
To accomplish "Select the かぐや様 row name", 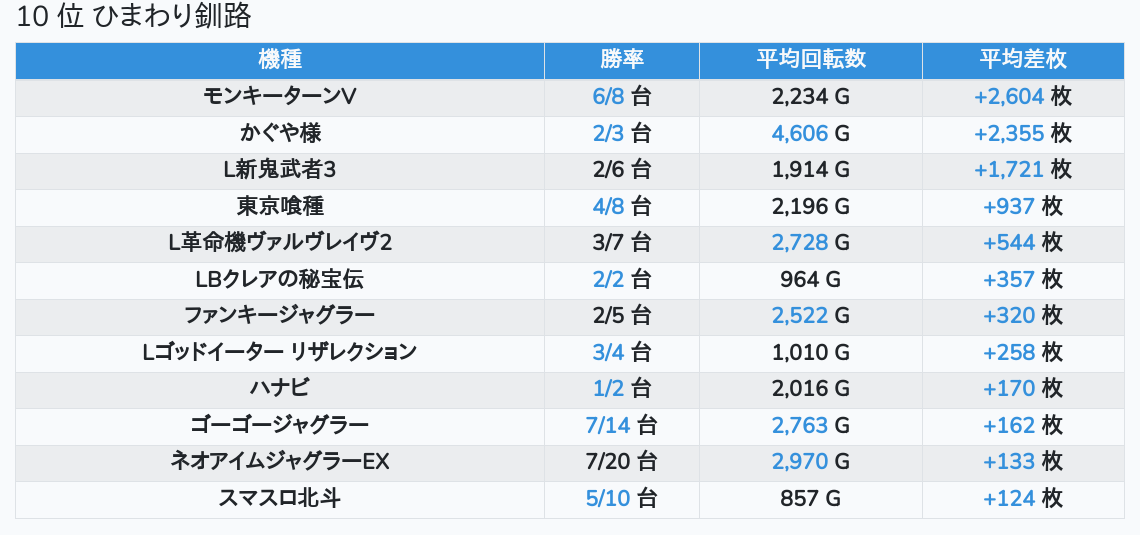I will click(x=280, y=133).
